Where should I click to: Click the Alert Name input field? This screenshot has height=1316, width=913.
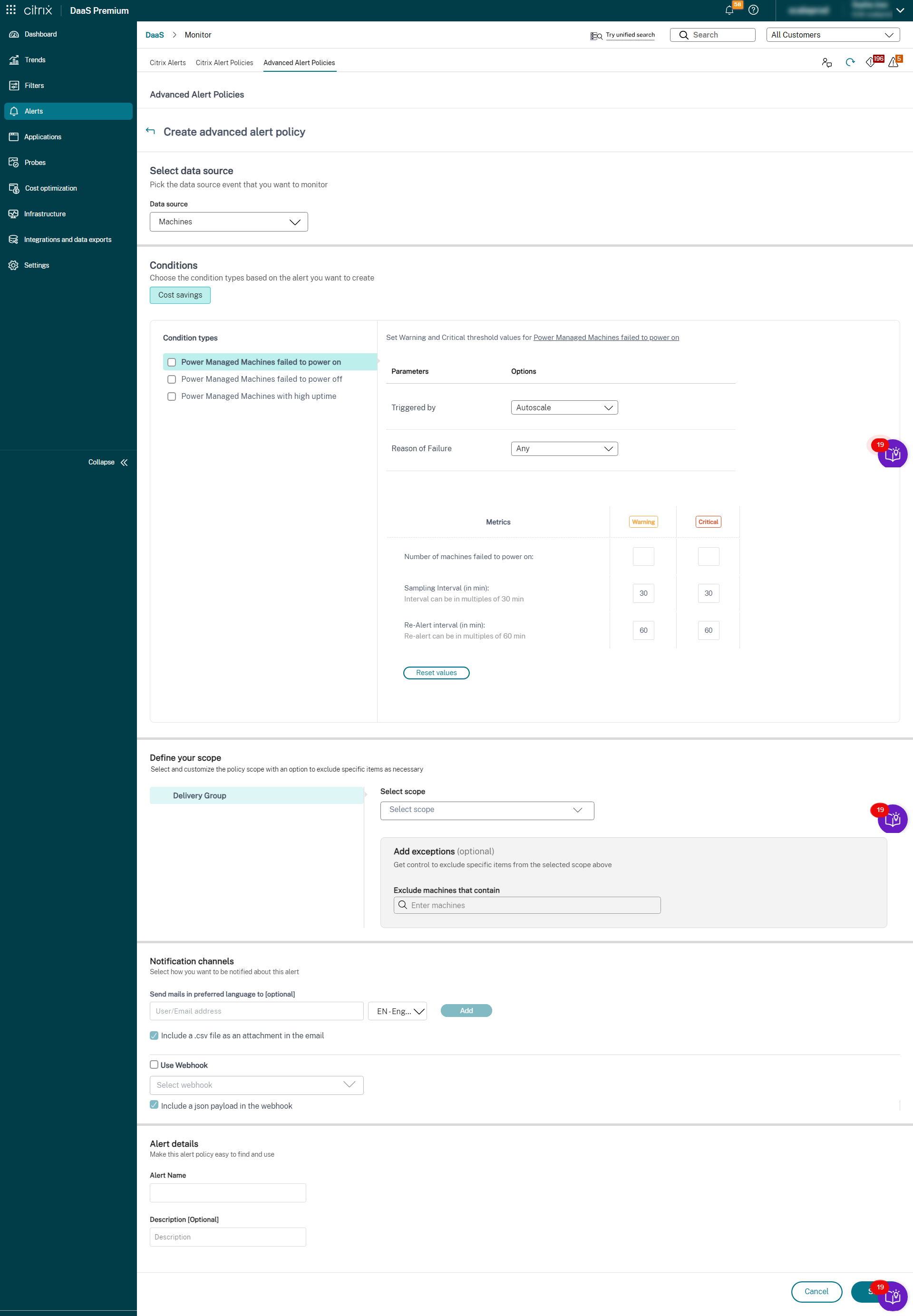coord(228,1192)
